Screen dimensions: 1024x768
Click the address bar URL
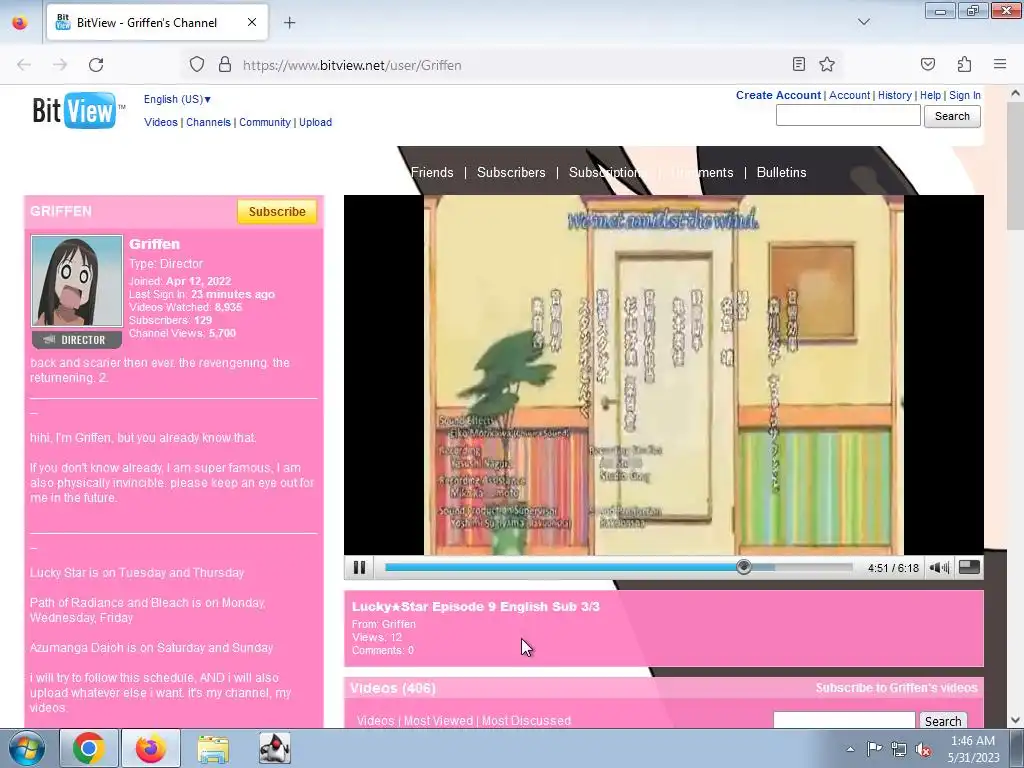click(352, 65)
